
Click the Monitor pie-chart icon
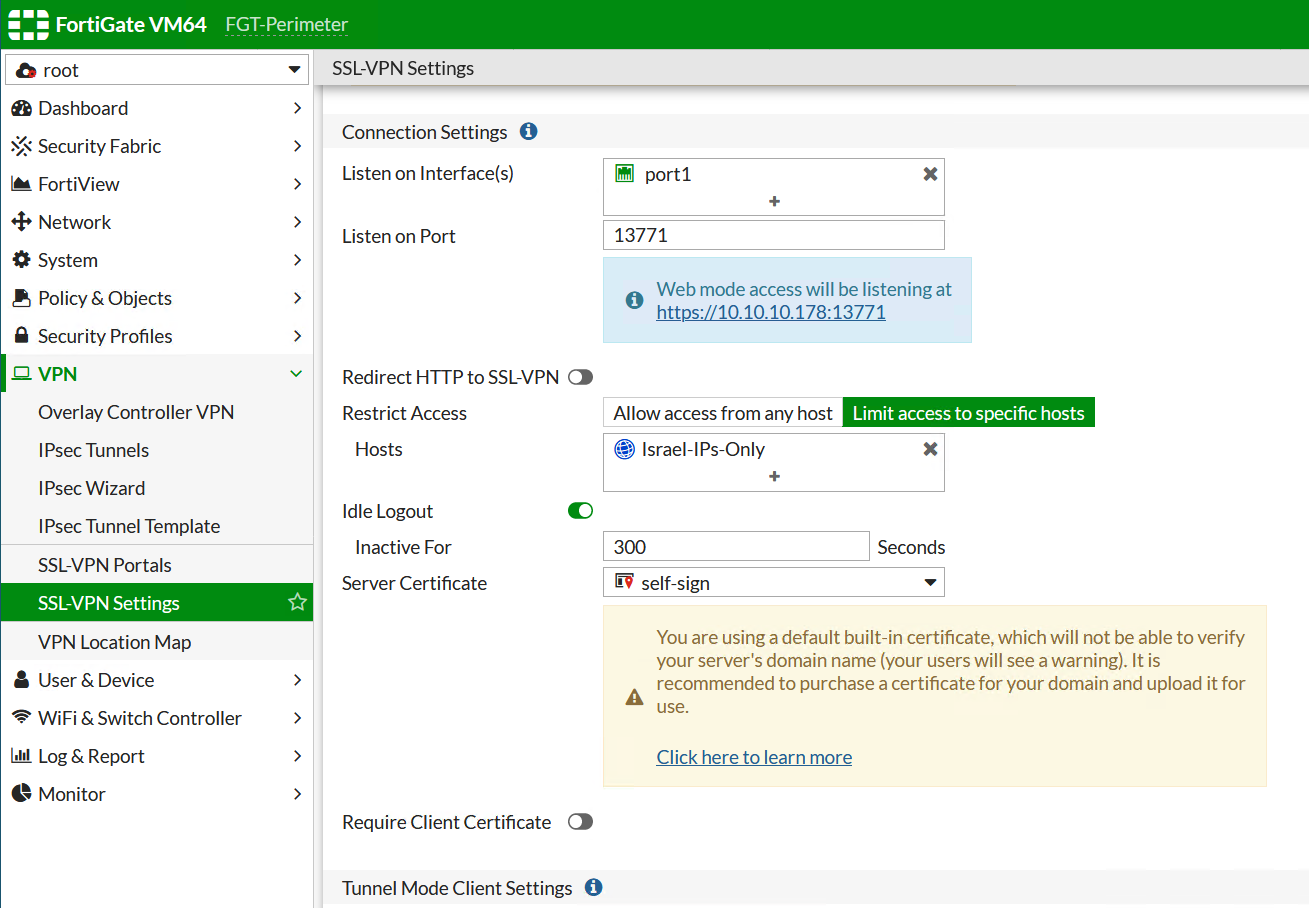(x=21, y=794)
